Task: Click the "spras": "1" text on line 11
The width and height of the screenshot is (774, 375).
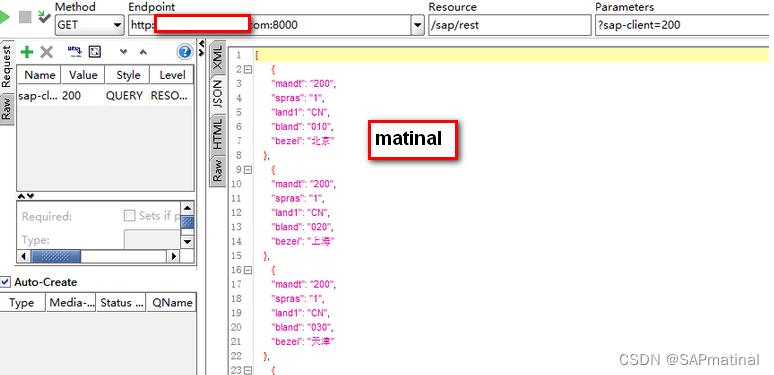Action: [297, 198]
